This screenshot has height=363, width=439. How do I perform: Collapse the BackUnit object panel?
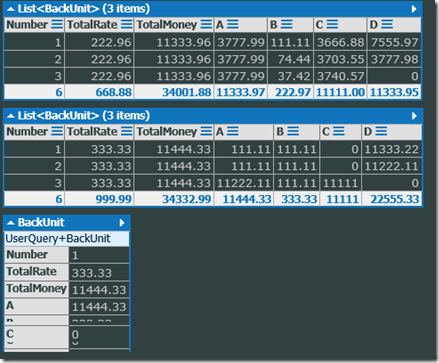[x=11, y=223]
